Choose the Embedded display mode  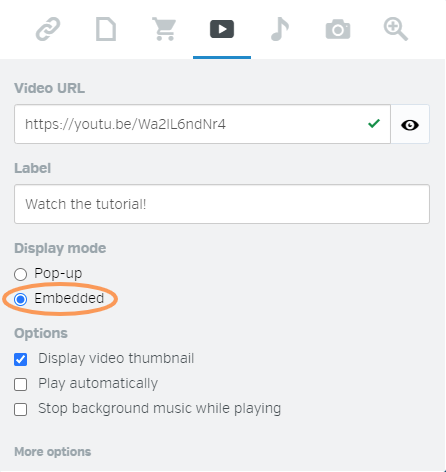point(20,299)
